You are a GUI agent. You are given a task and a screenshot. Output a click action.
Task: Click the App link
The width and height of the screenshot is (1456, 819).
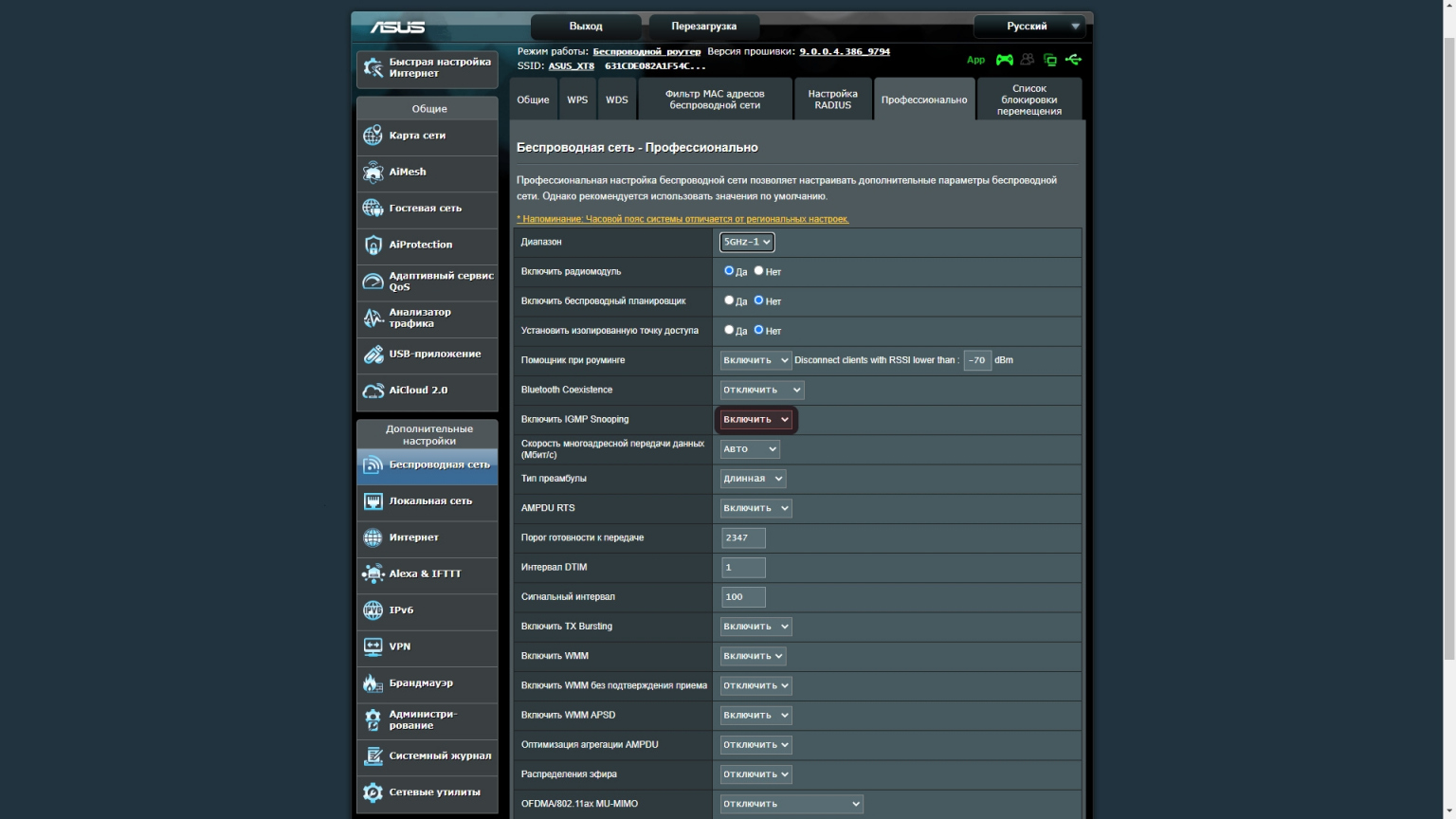pyautogui.click(x=975, y=60)
